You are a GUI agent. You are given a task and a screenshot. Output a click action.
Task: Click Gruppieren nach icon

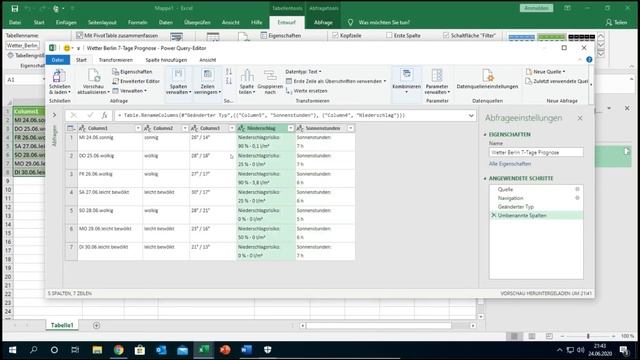270,76
